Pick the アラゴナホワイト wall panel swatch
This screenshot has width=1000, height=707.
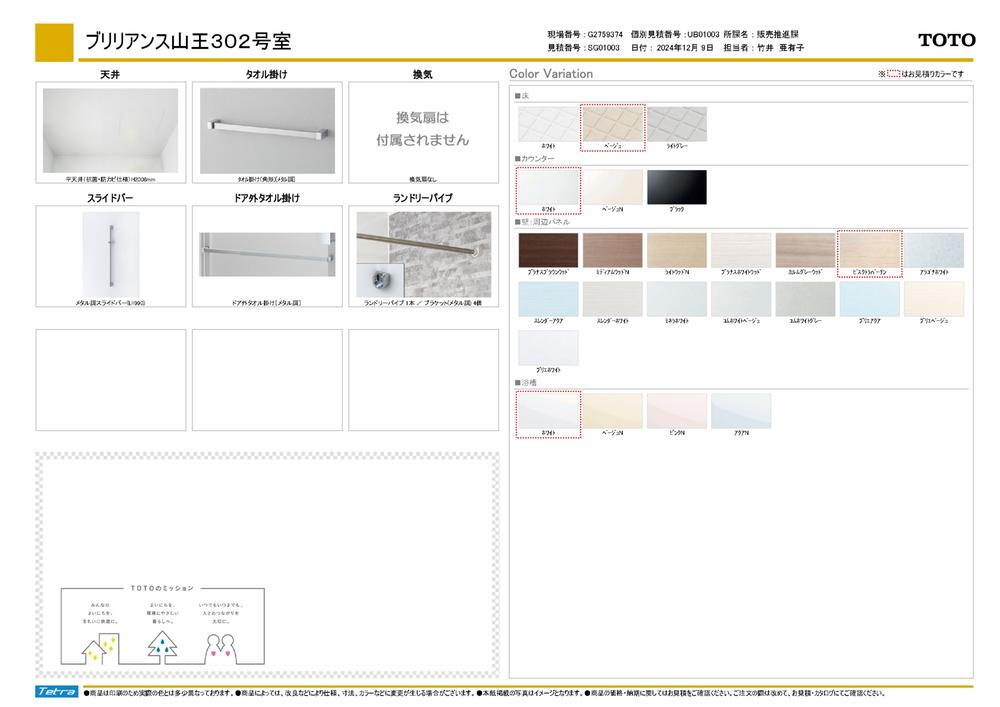point(934,251)
